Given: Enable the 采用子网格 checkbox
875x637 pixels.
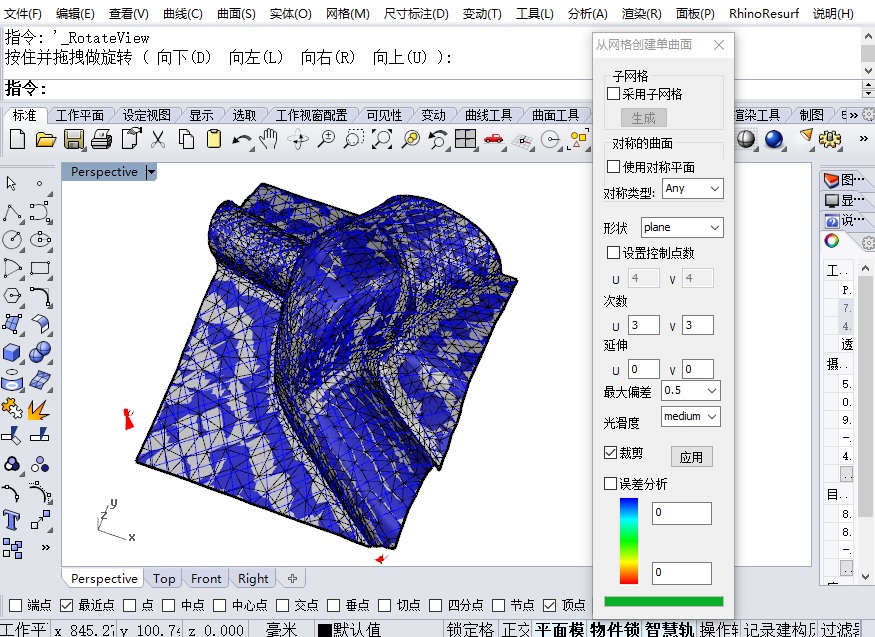Looking at the screenshot, I should point(614,94).
